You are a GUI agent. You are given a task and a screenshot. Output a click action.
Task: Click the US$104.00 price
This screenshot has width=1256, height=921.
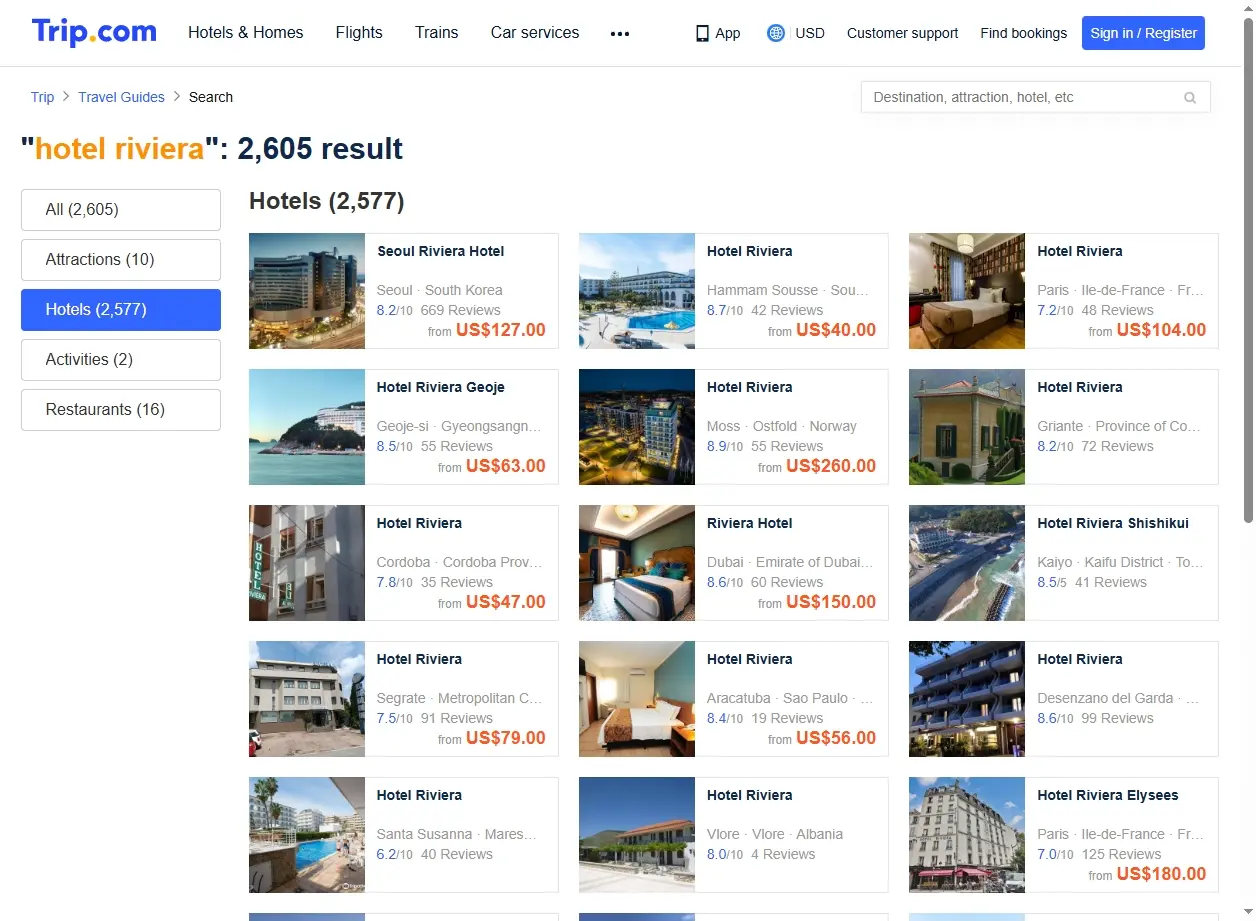click(1161, 330)
